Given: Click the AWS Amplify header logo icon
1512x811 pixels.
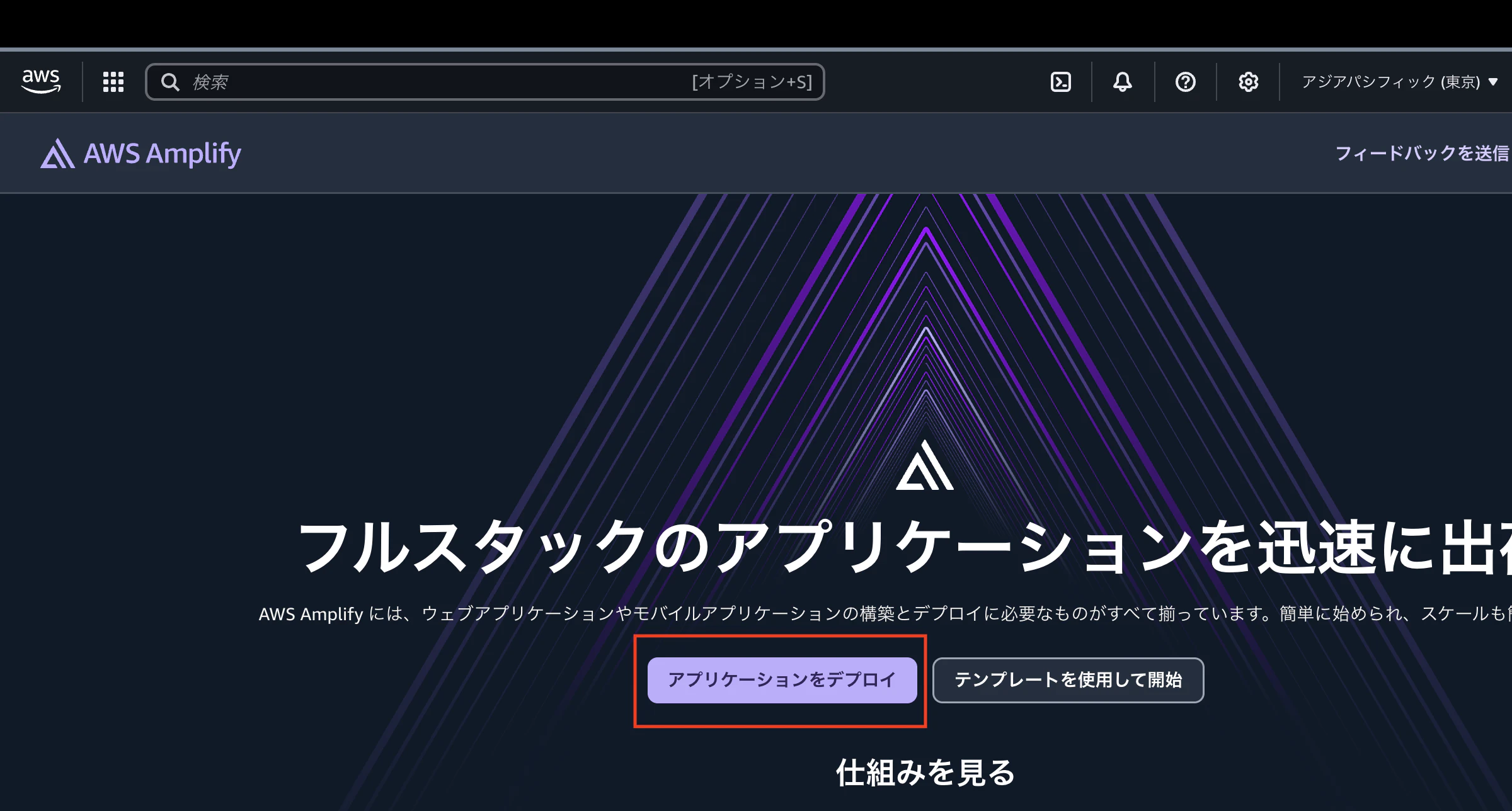Looking at the screenshot, I should [x=57, y=154].
